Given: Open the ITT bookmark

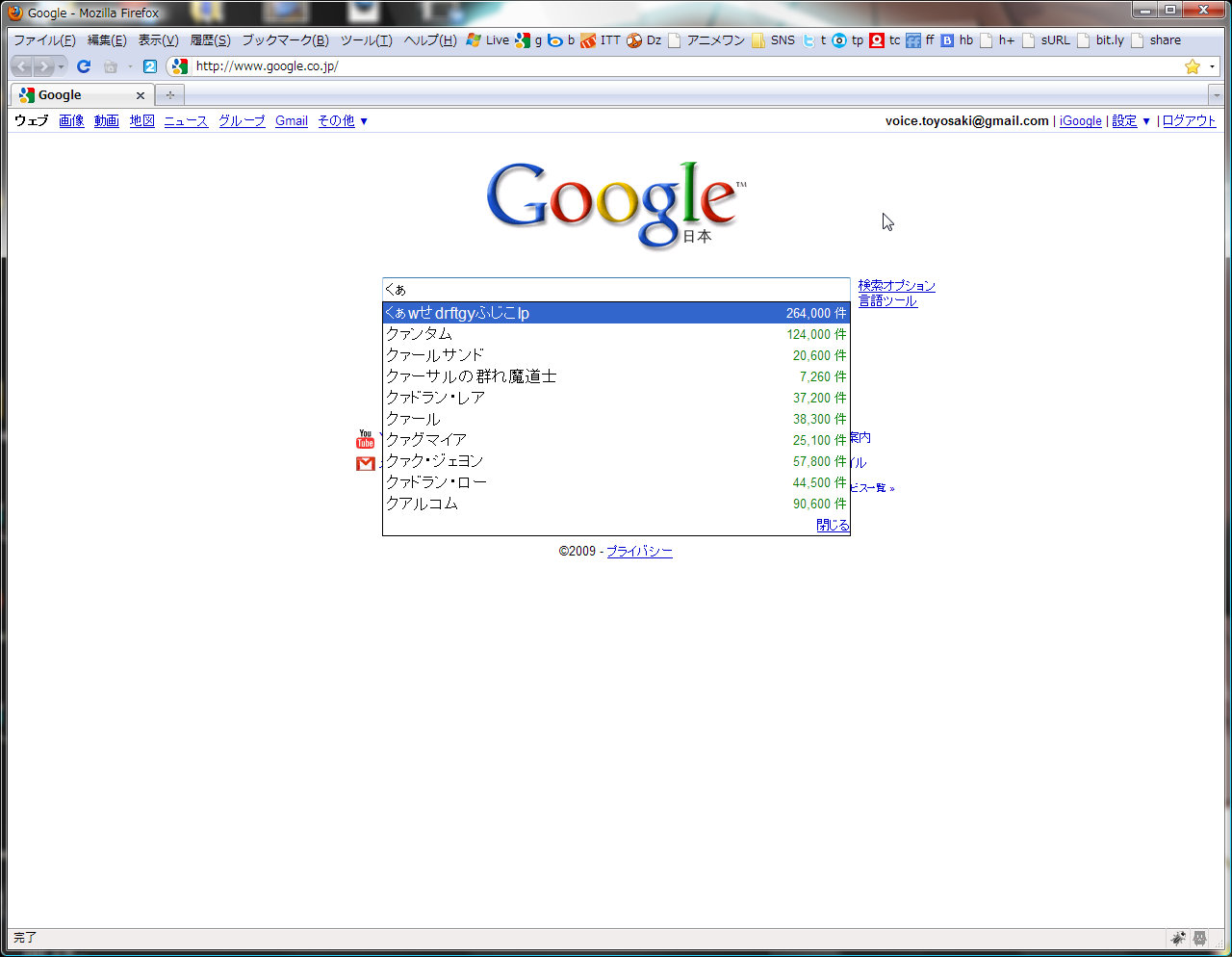Looking at the screenshot, I should coord(601,40).
